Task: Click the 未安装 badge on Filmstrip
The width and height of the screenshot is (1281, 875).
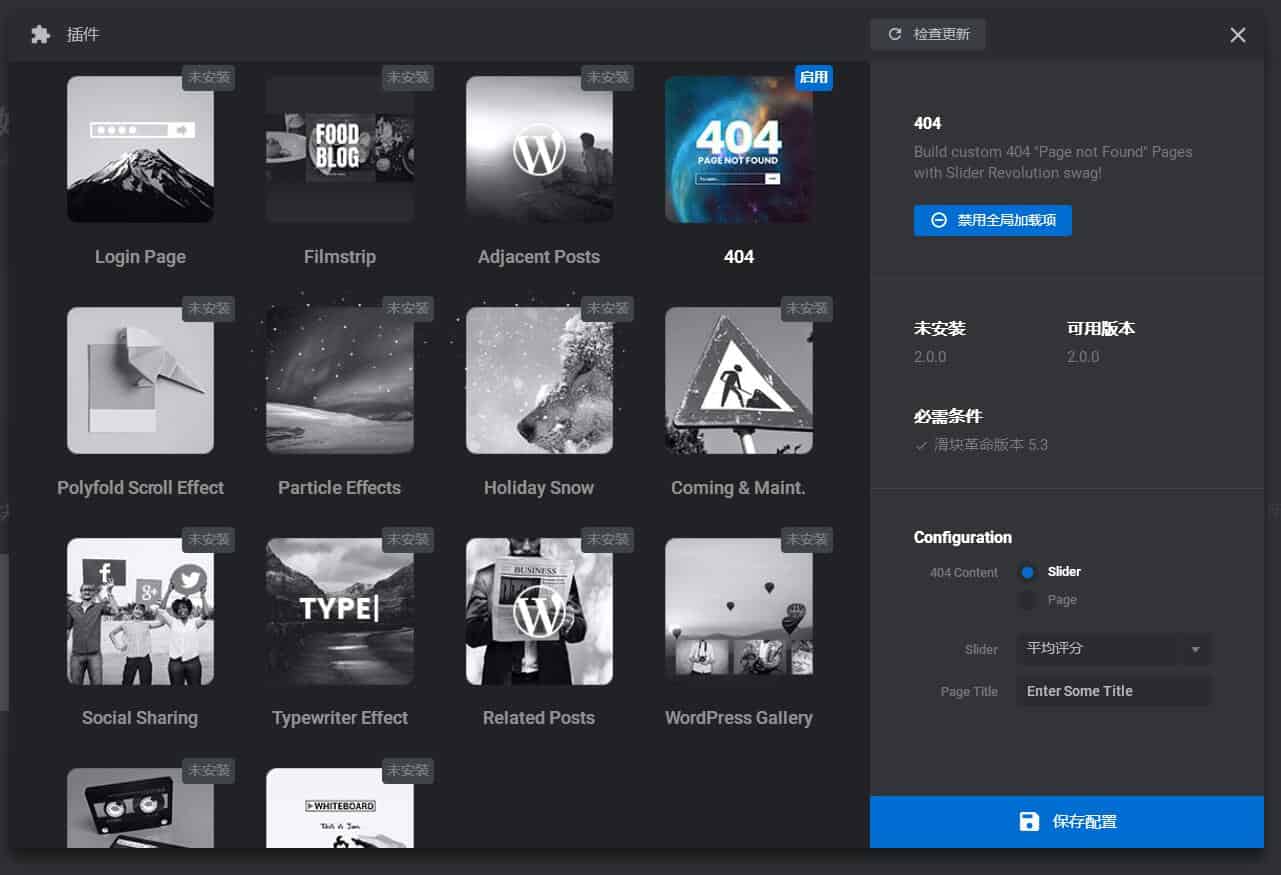Action: (408, 78)
